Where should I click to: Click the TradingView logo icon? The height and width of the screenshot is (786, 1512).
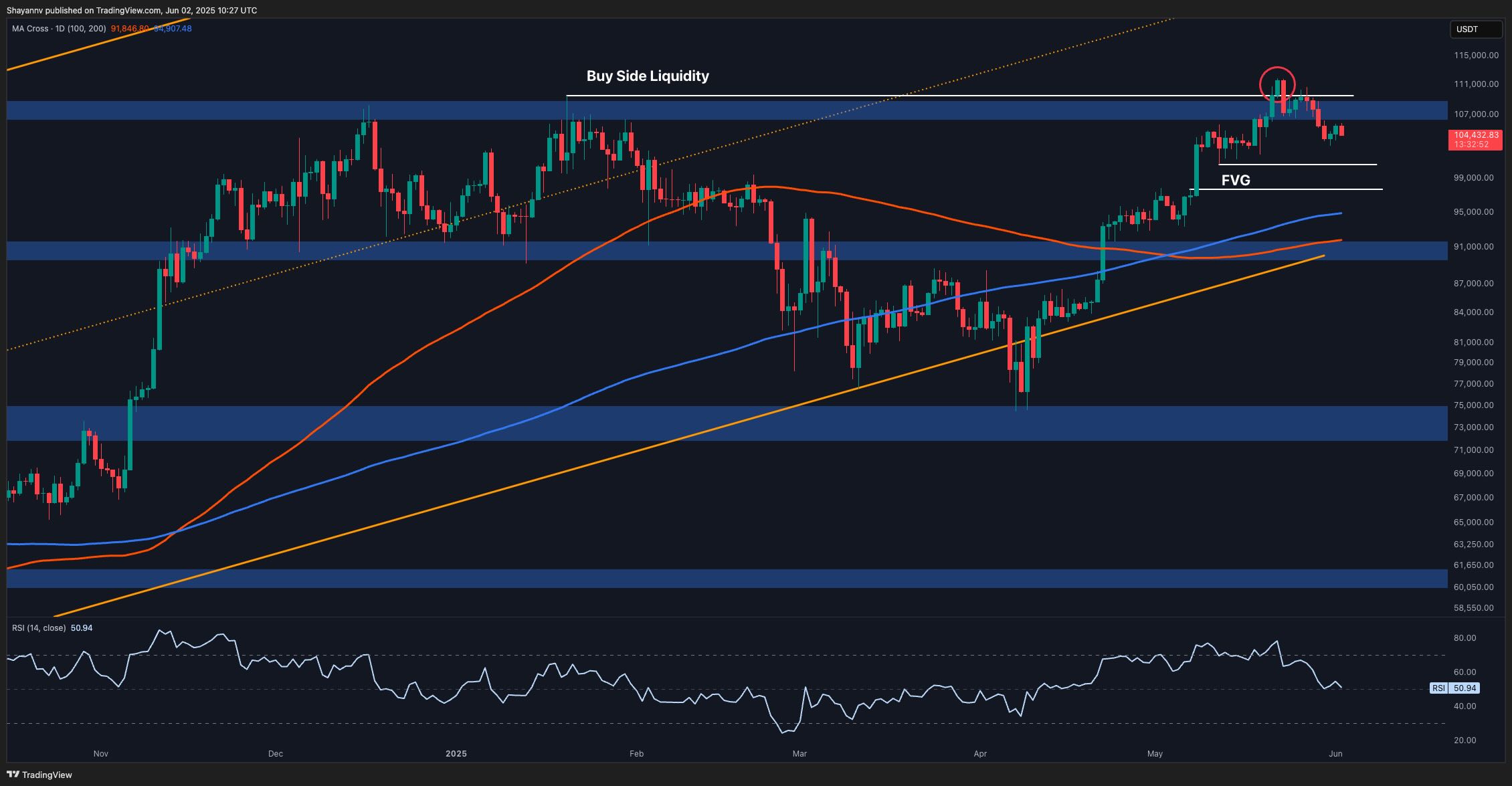tap(13, 775)
